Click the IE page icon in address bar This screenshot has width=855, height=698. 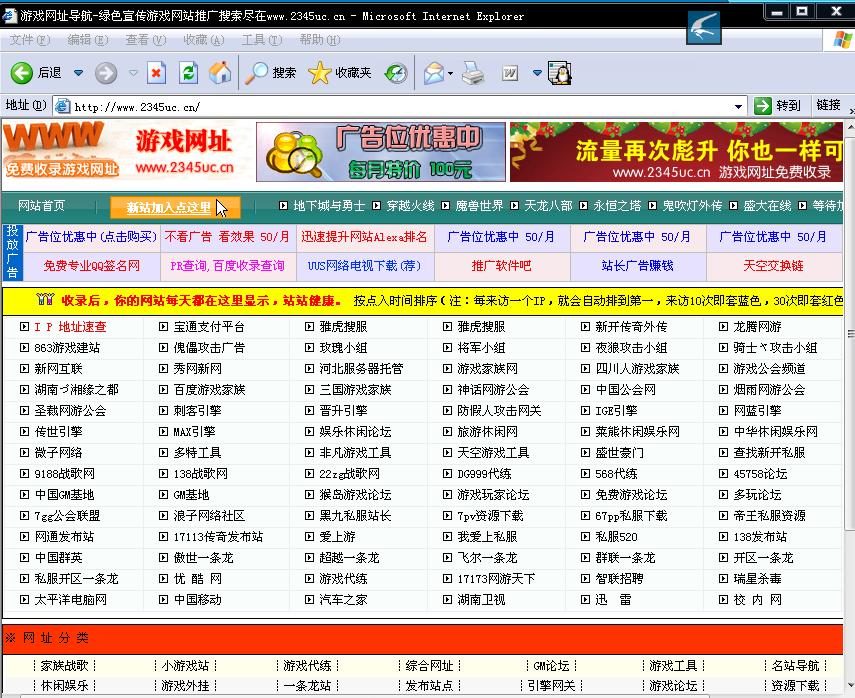point(62,105)
